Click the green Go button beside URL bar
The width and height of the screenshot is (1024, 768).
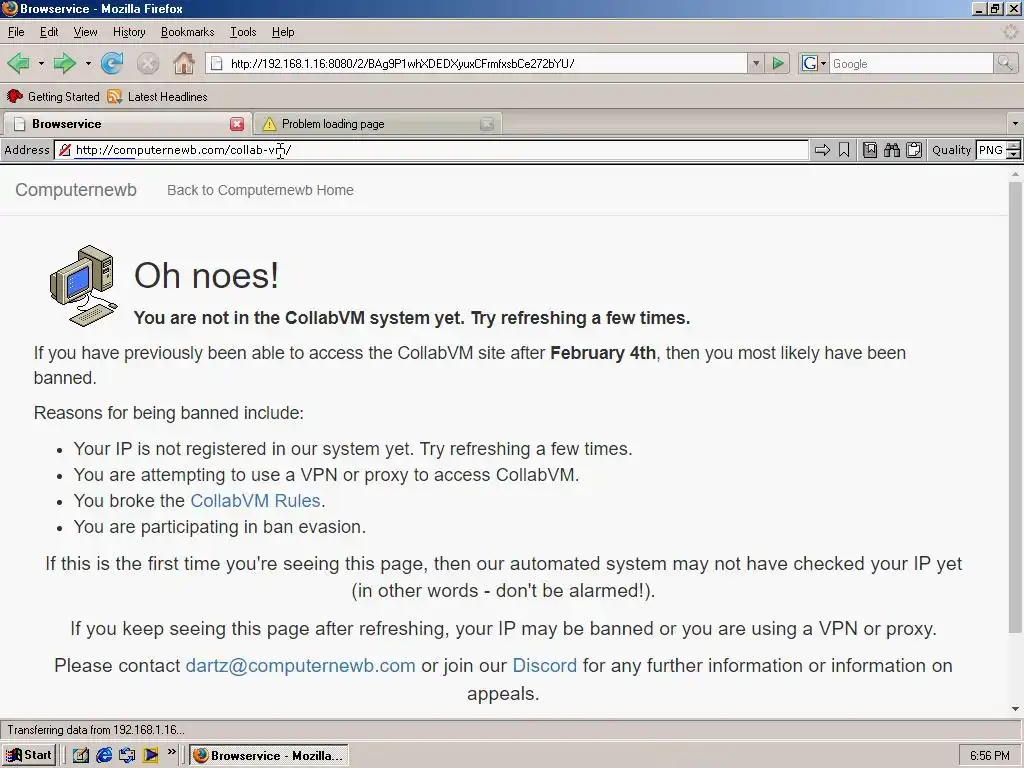[x=778, y=63]
